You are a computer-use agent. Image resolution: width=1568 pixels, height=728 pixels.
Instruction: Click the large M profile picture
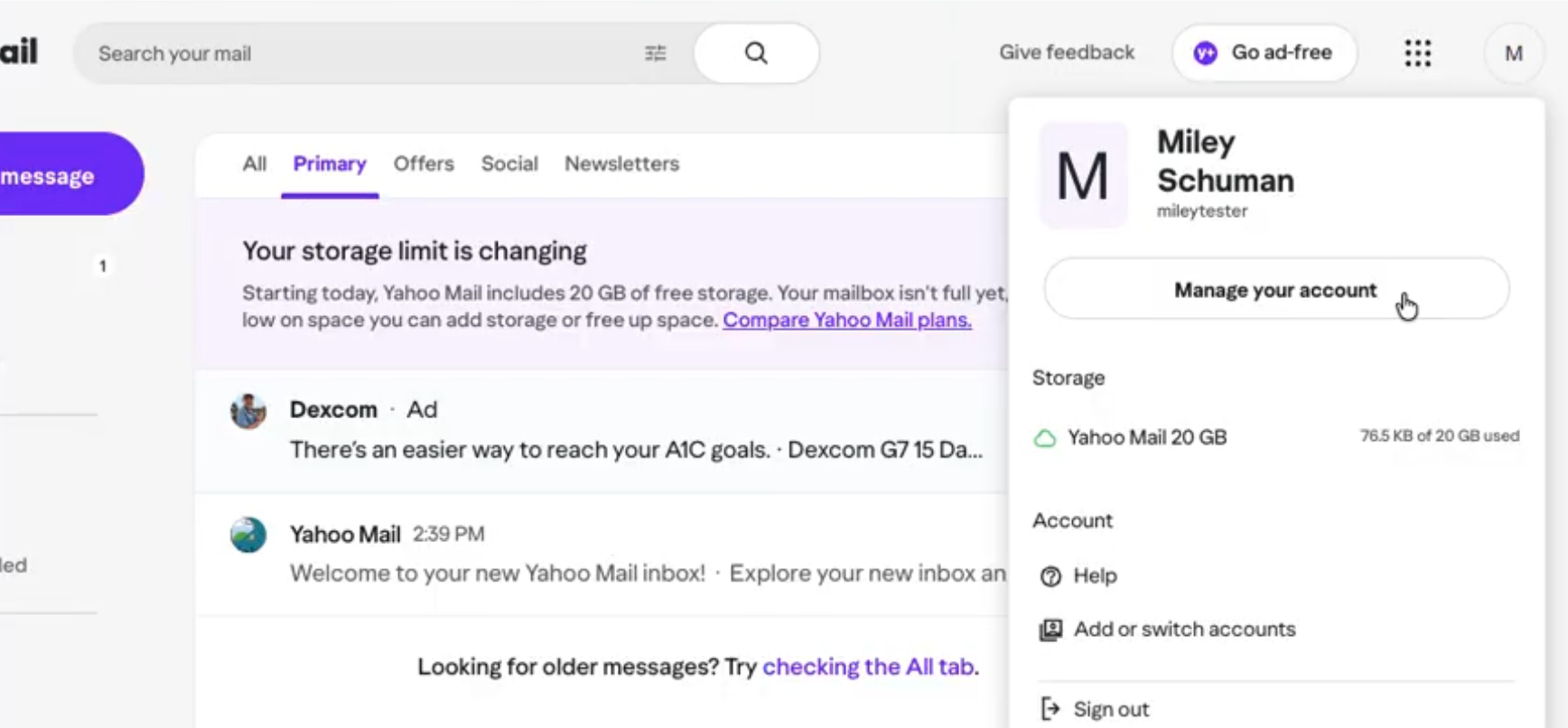pyautogui.click(x=1083, y=175)
